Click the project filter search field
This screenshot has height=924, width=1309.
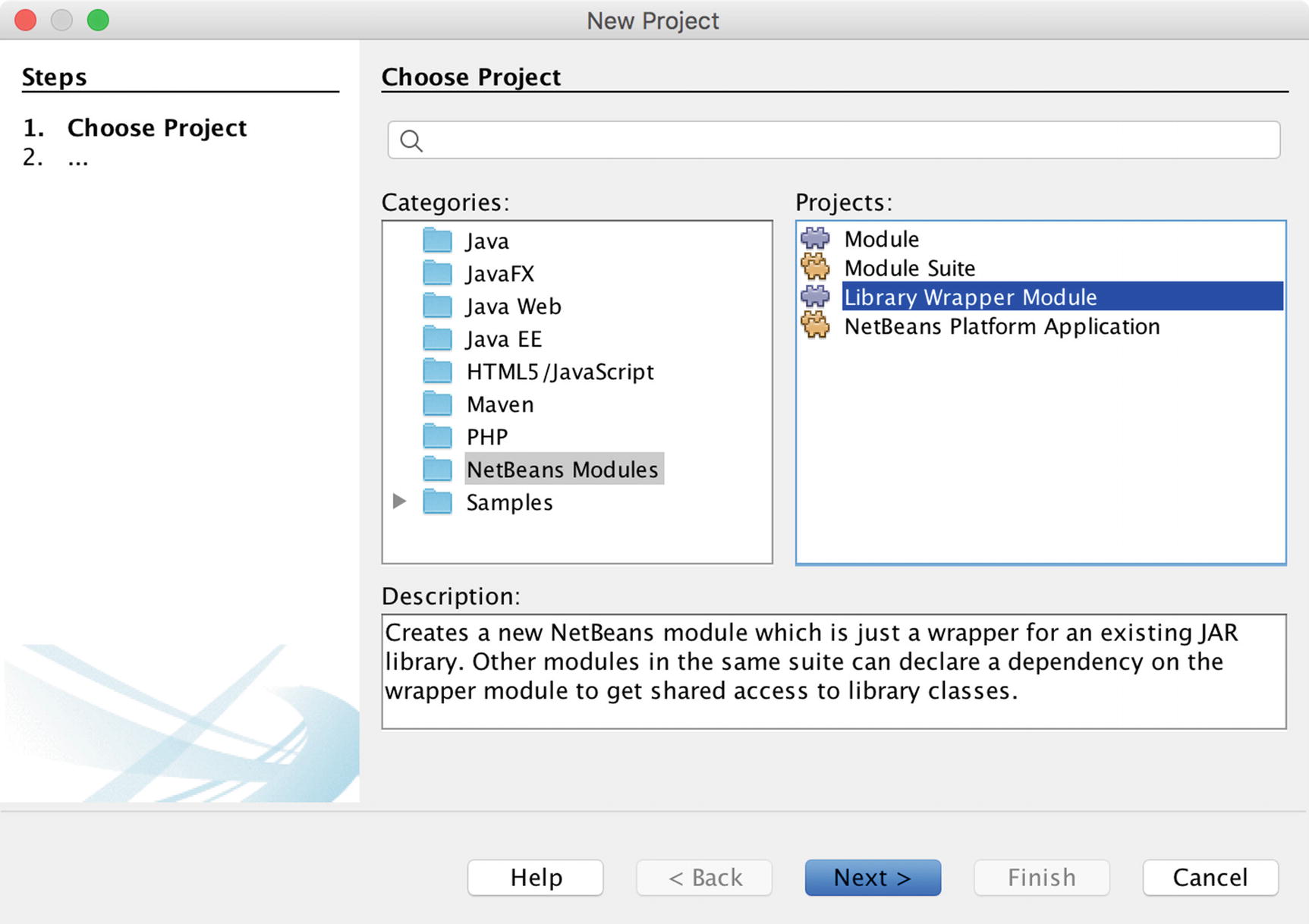click(833, 140)
